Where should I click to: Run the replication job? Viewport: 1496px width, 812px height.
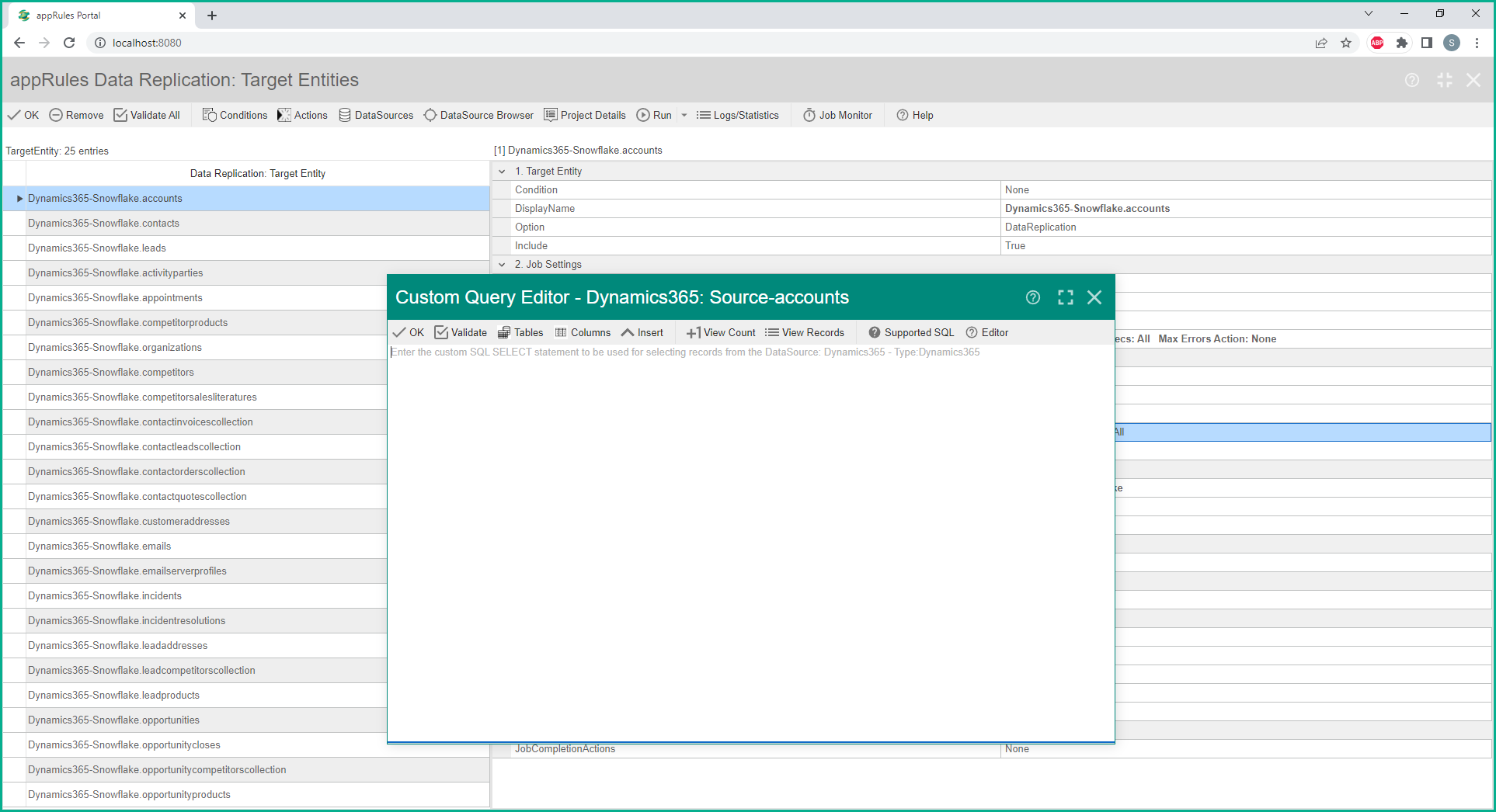pyautogui.click(x=654, y=115)
